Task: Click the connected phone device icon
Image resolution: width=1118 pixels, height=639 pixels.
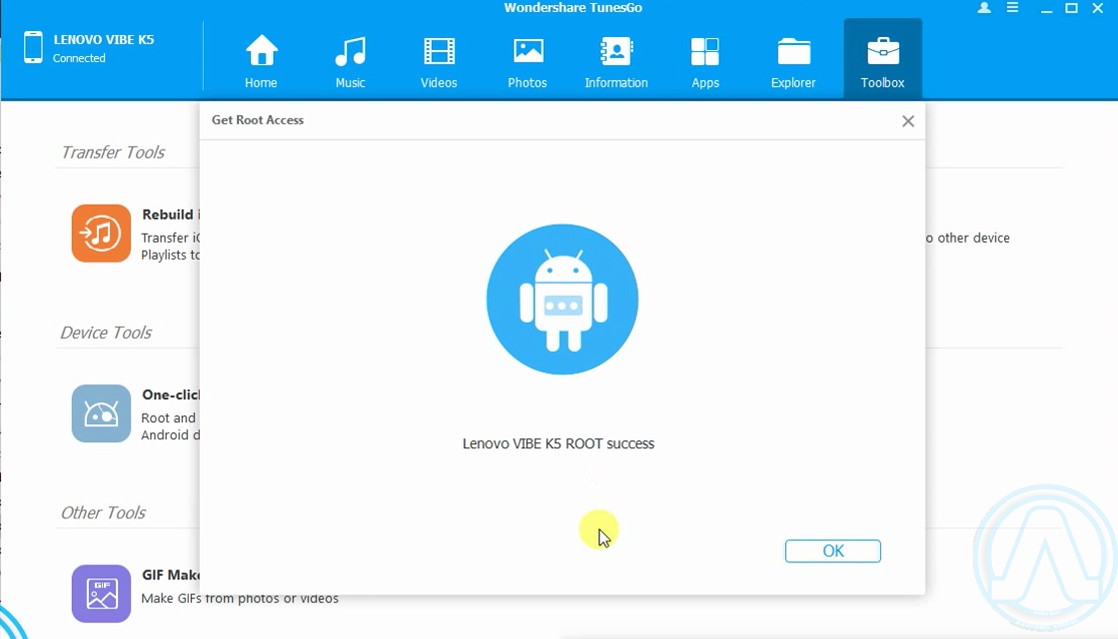Action: coord(33,47)
